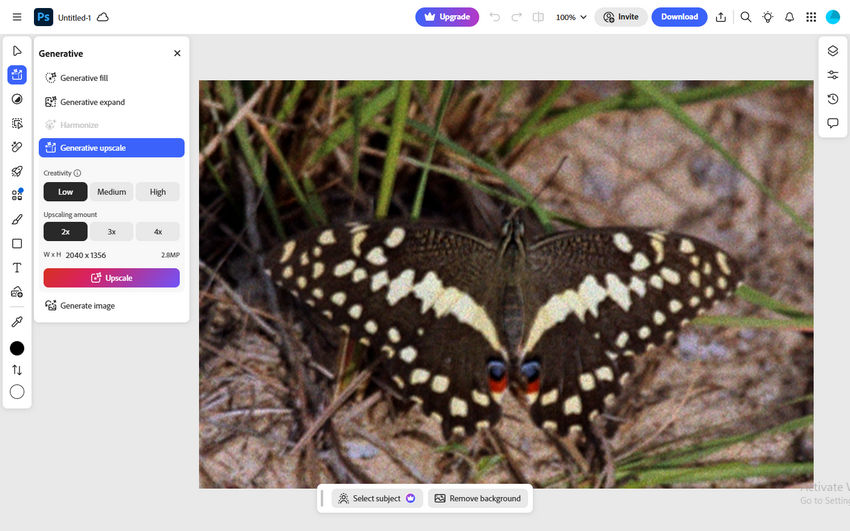Open the Layers panel icon
The image size is (850, 531).
[833, 51]
